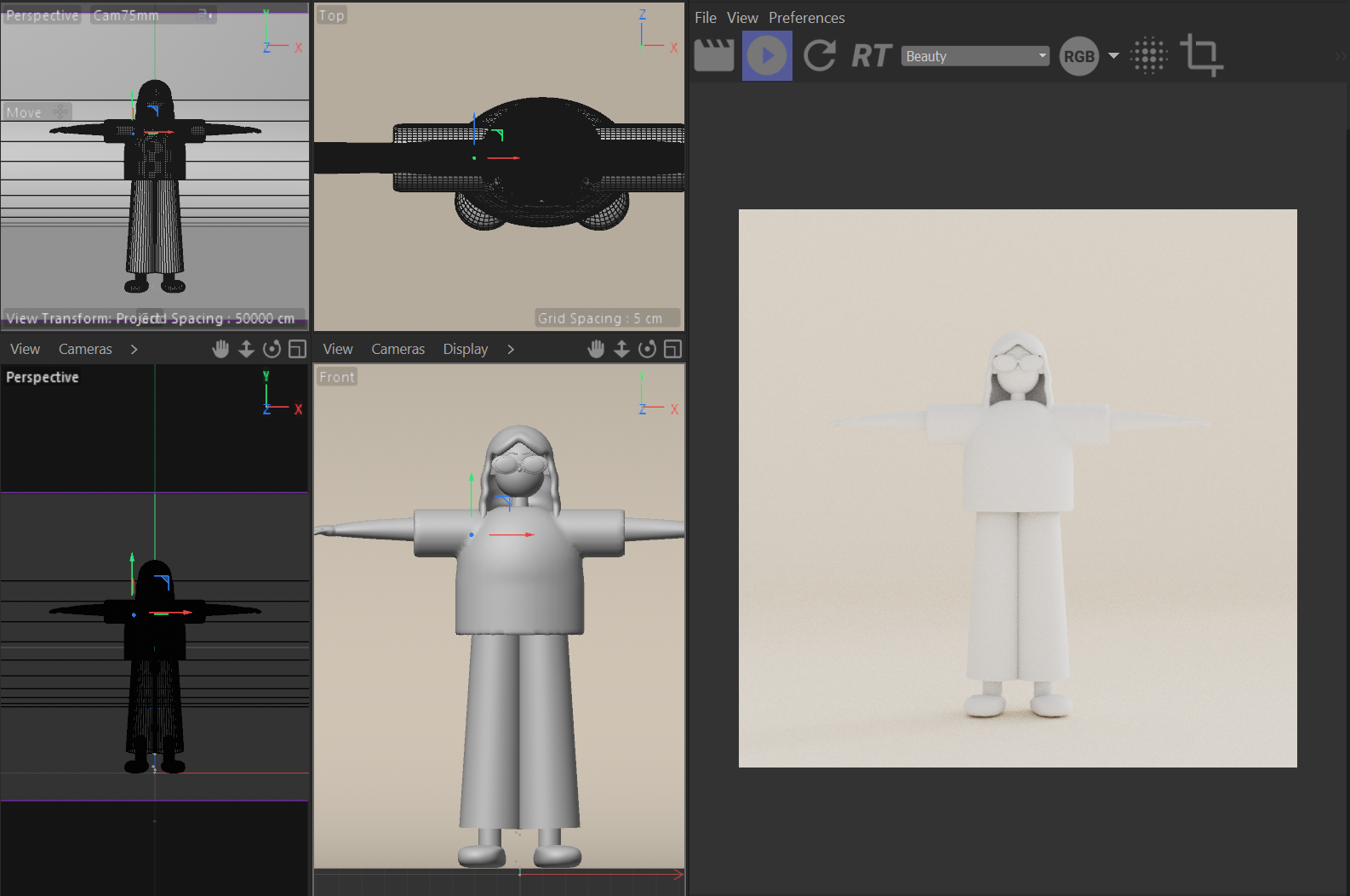Maximize the Front viewport with layout icon
The width and height of the screenshot is (1350, 896).
coord(672,349)
